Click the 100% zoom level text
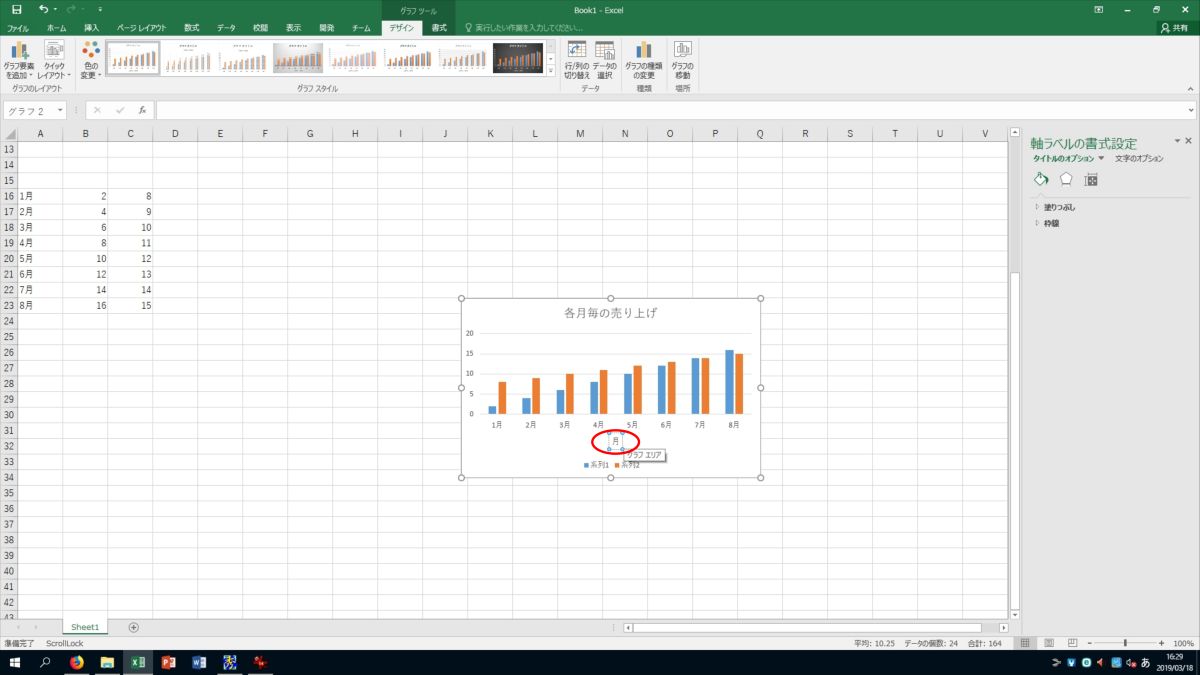The image size is (1200, 675). coord(1182,643)
